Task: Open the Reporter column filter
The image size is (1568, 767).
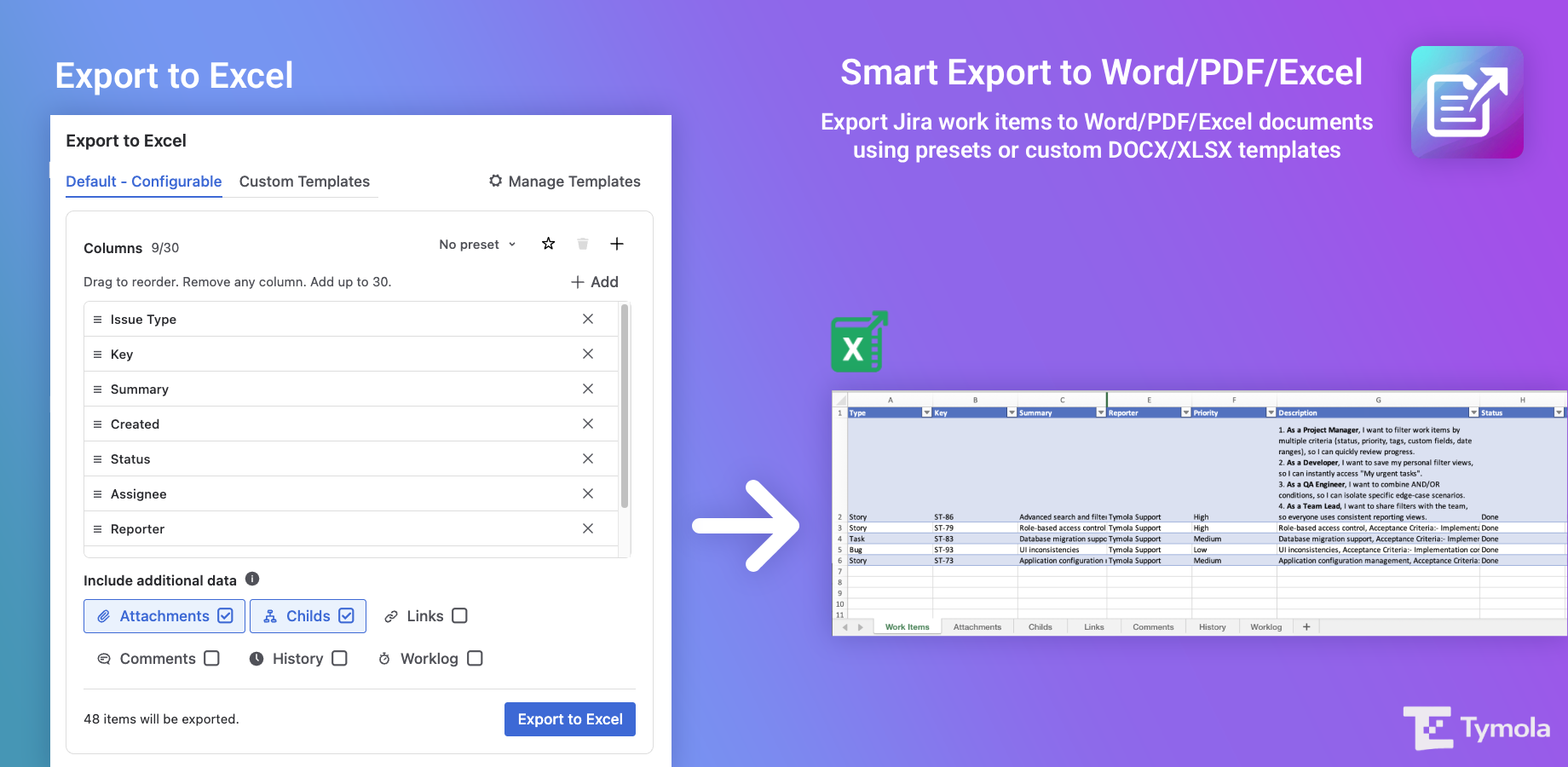Action: [x=1185, y=412]
